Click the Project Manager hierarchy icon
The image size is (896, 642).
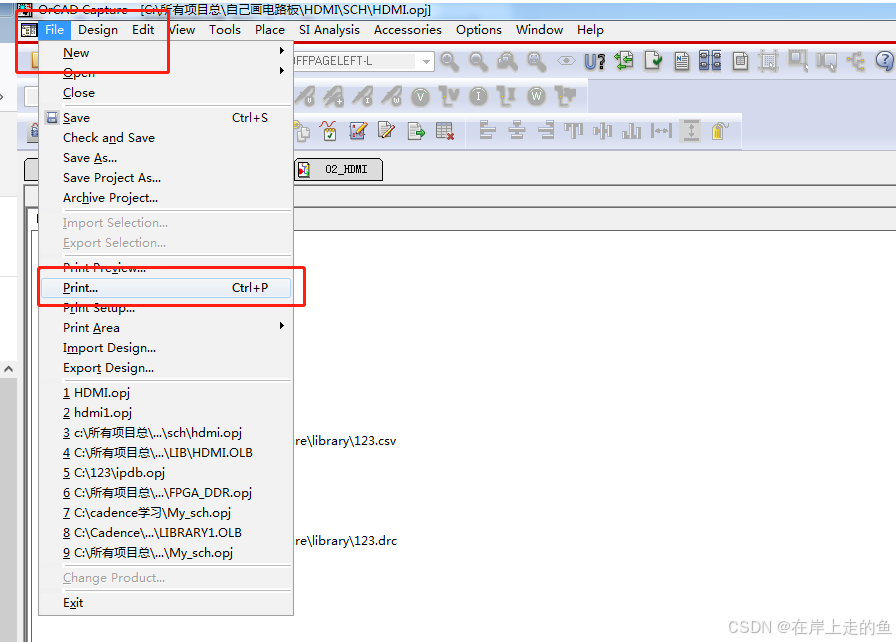pos(855,61)
